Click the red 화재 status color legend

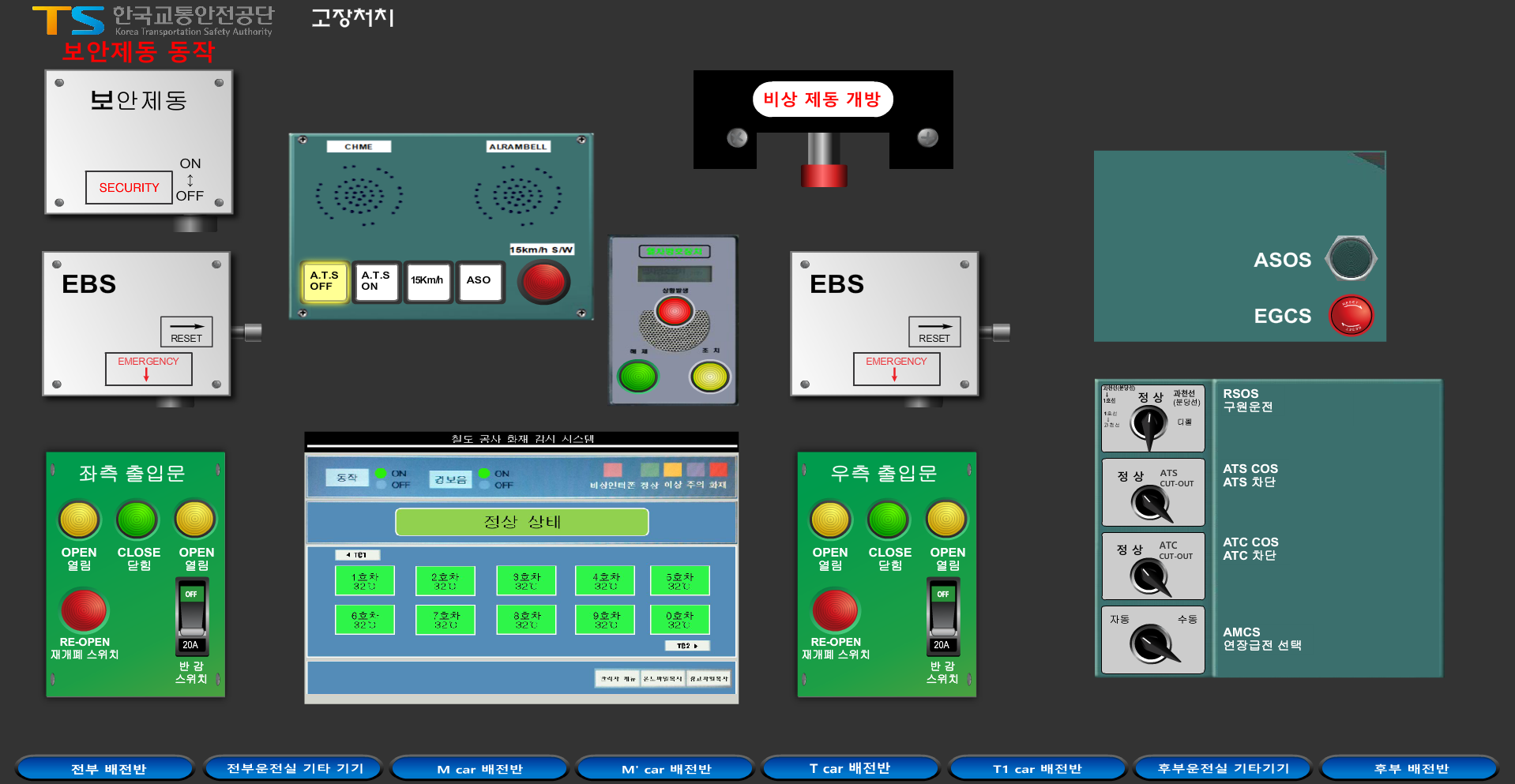click(x=718, y=470)
